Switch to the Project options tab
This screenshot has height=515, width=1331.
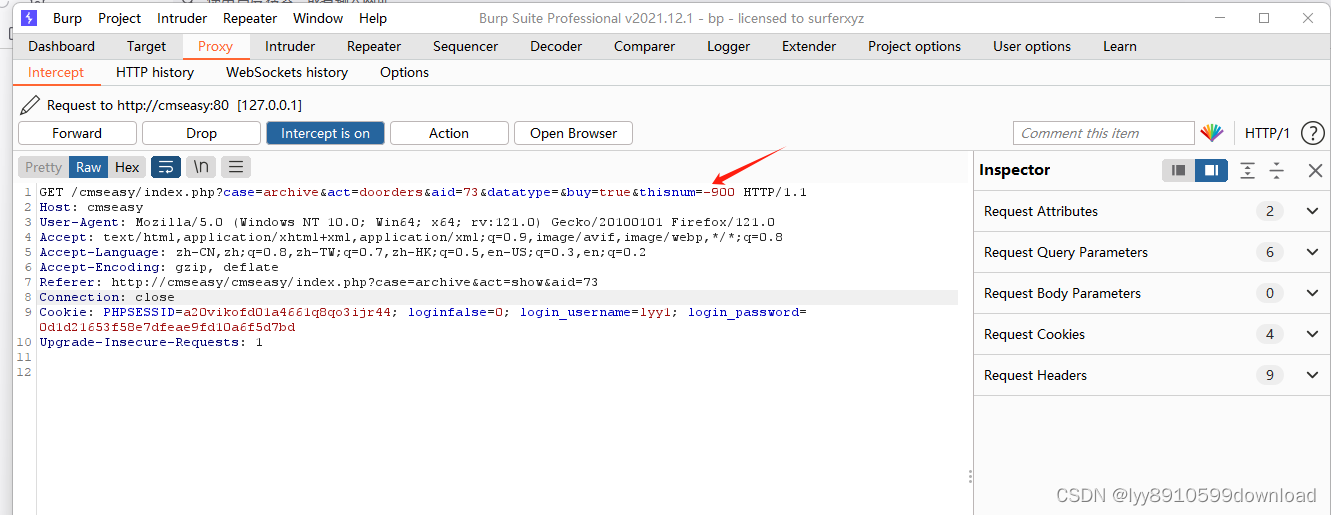[915, 46]
